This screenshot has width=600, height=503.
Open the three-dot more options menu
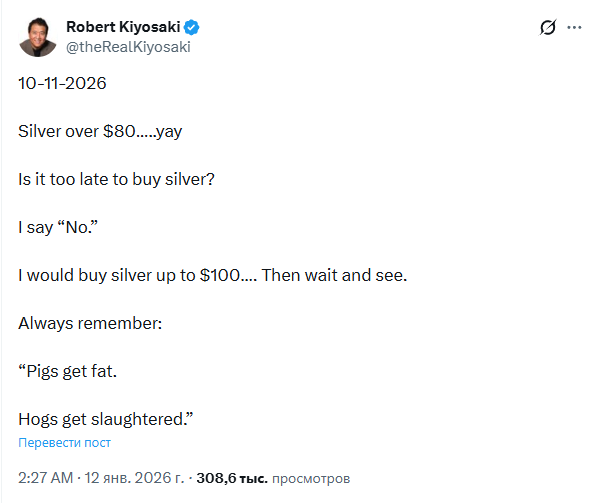click(574, 28)
